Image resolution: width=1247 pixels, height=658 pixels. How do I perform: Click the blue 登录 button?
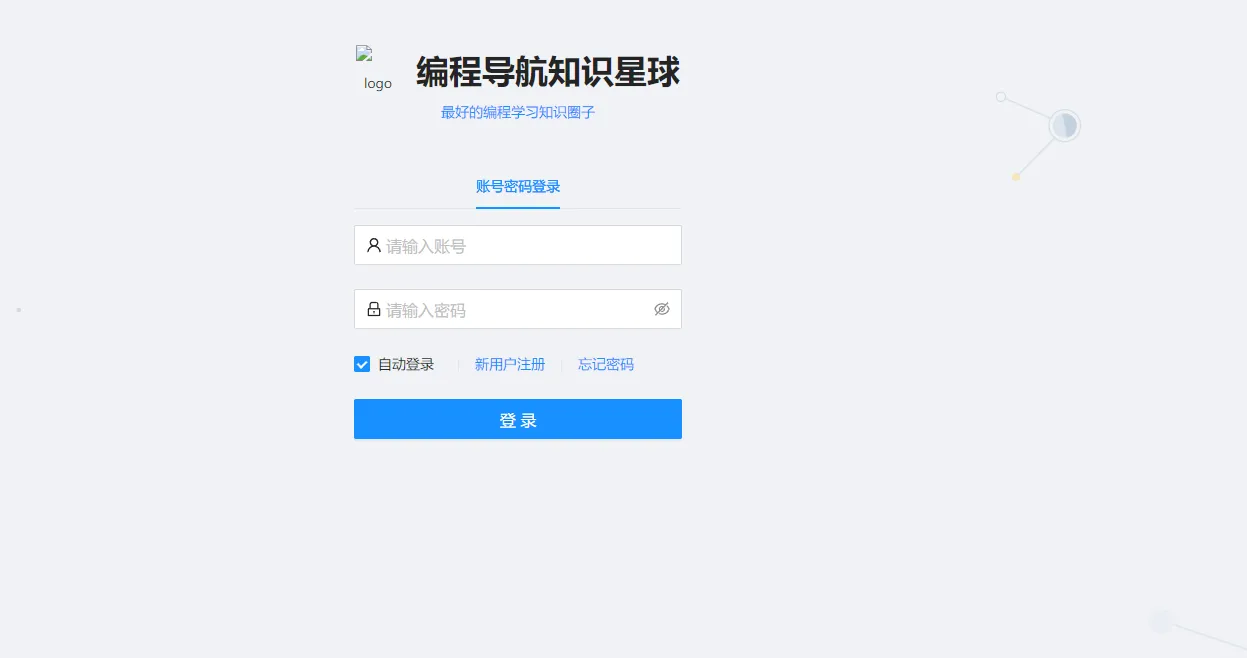518,419
